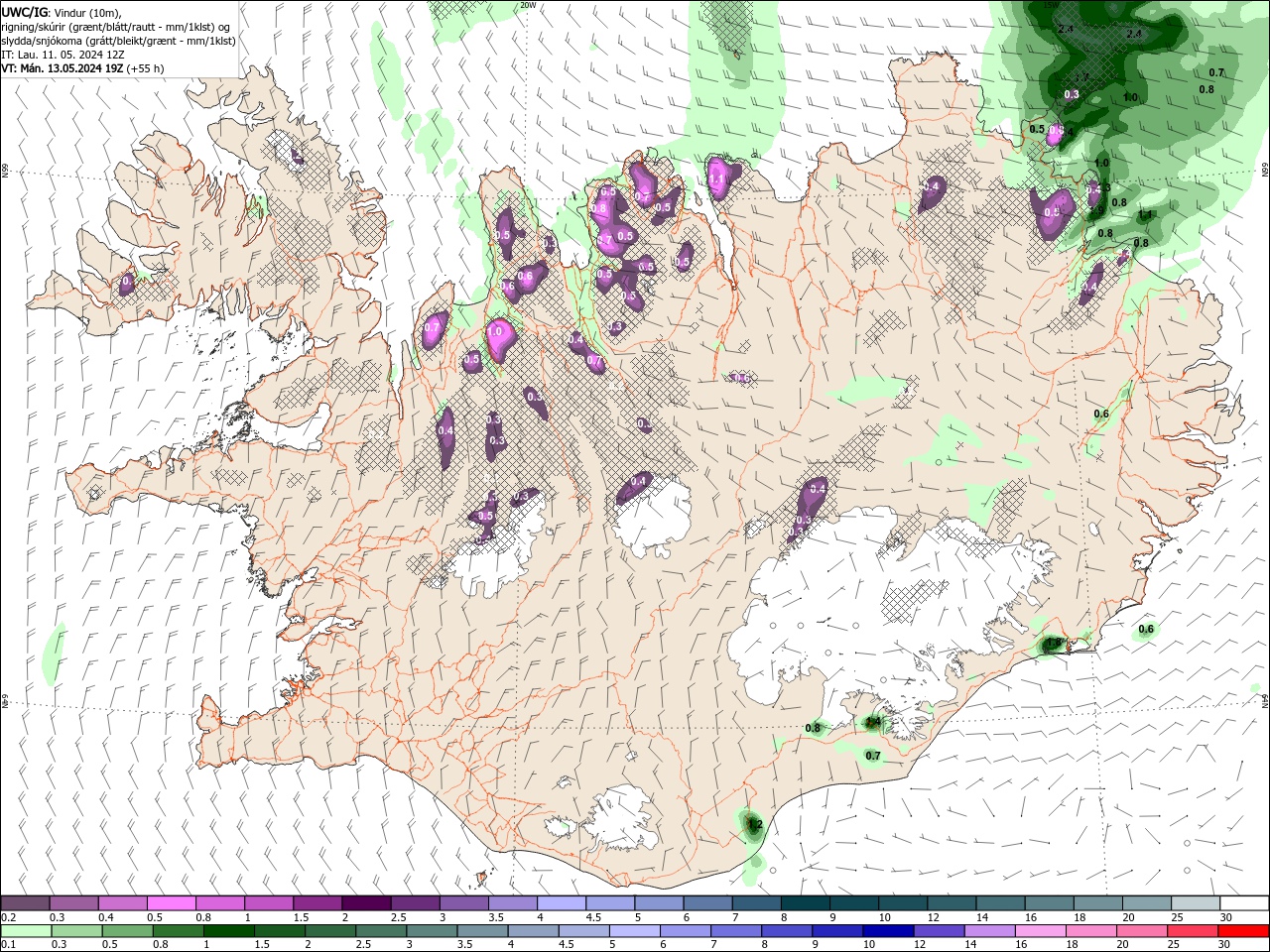Choose the darkest green 1 swatch, lower legend row
The width and height of the screenshot is (1270, 952).
click(x=229, y=931)
